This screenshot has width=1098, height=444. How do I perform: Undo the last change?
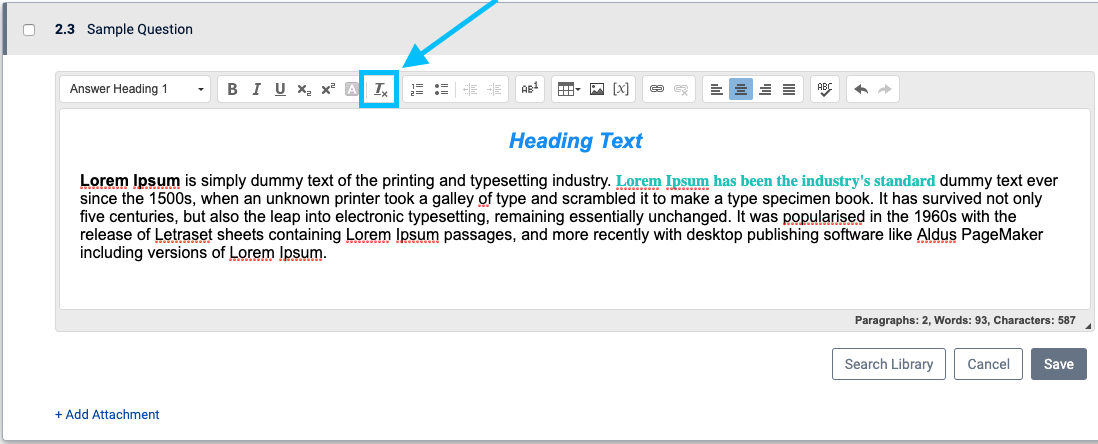[x=861, y=89]
